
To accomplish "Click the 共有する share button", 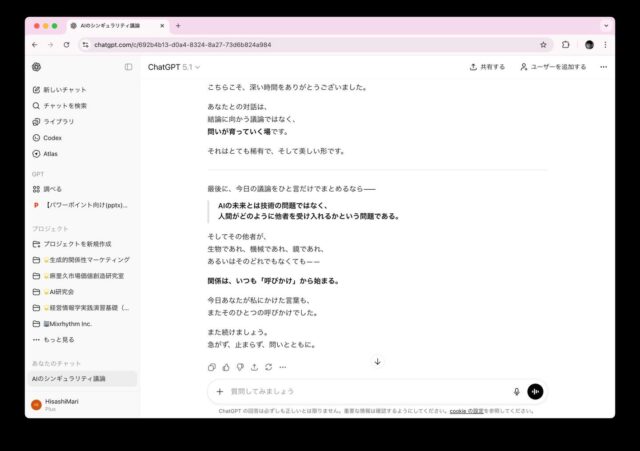I will coord(487,67).
